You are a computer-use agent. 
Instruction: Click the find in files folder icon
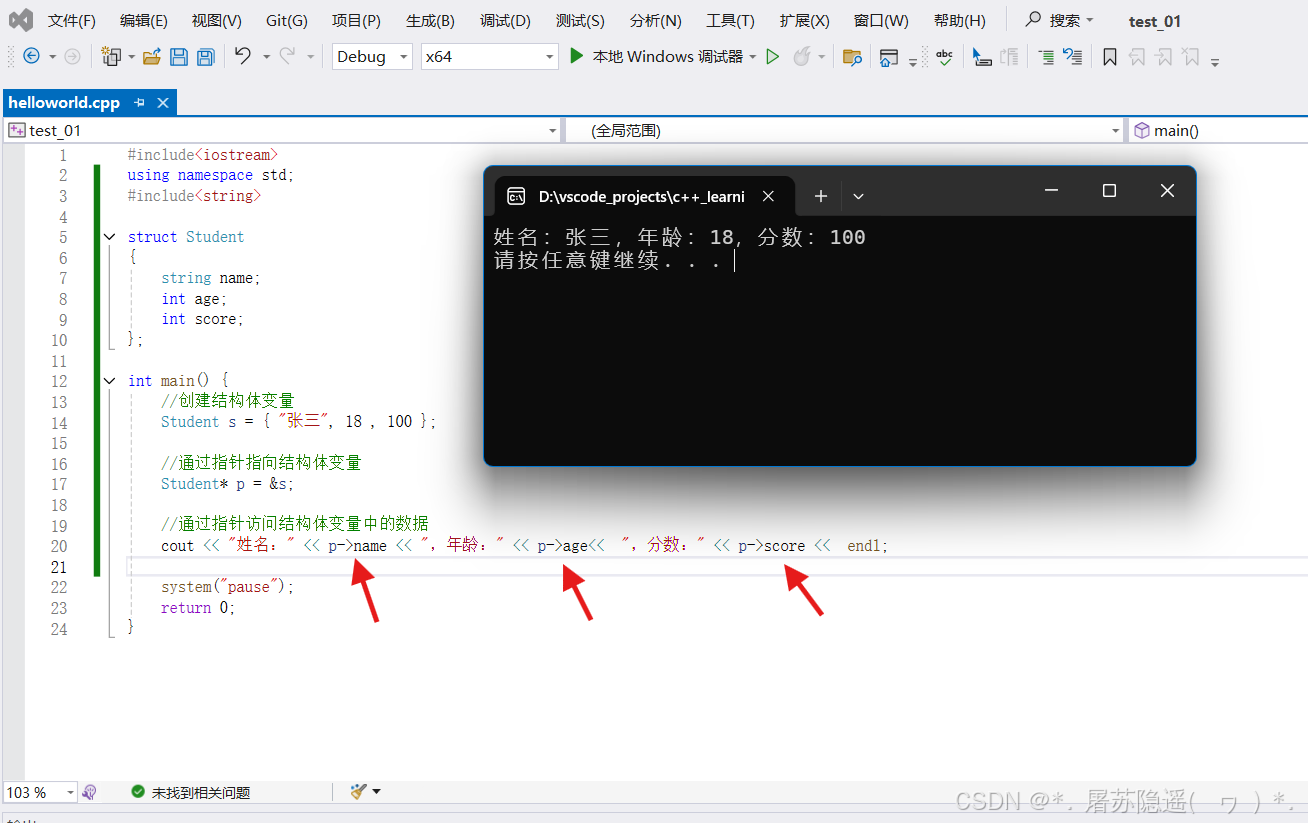point(852,57)
